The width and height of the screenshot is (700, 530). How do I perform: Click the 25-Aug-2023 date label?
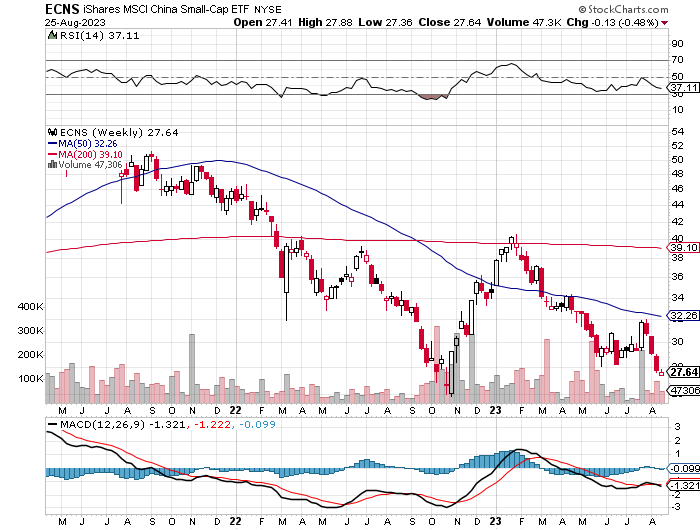click(75, 22)
